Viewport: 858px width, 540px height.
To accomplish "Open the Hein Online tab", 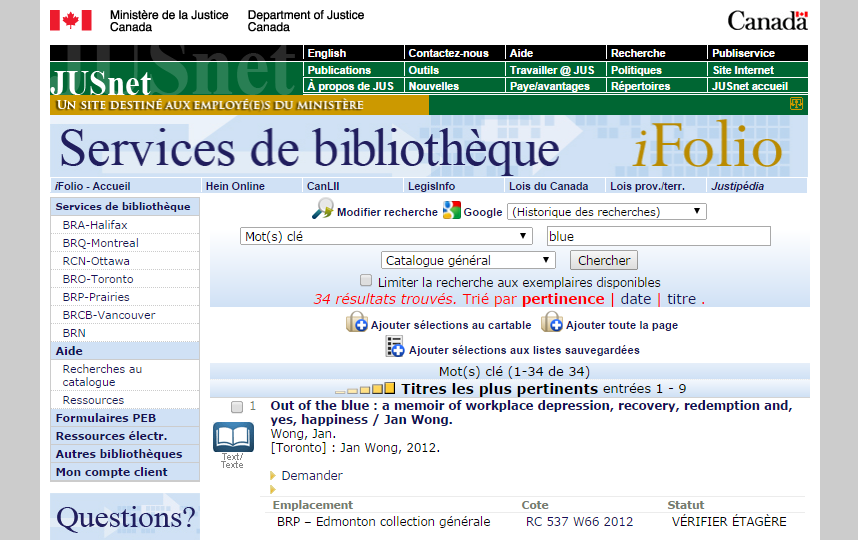I will [235, 186].
